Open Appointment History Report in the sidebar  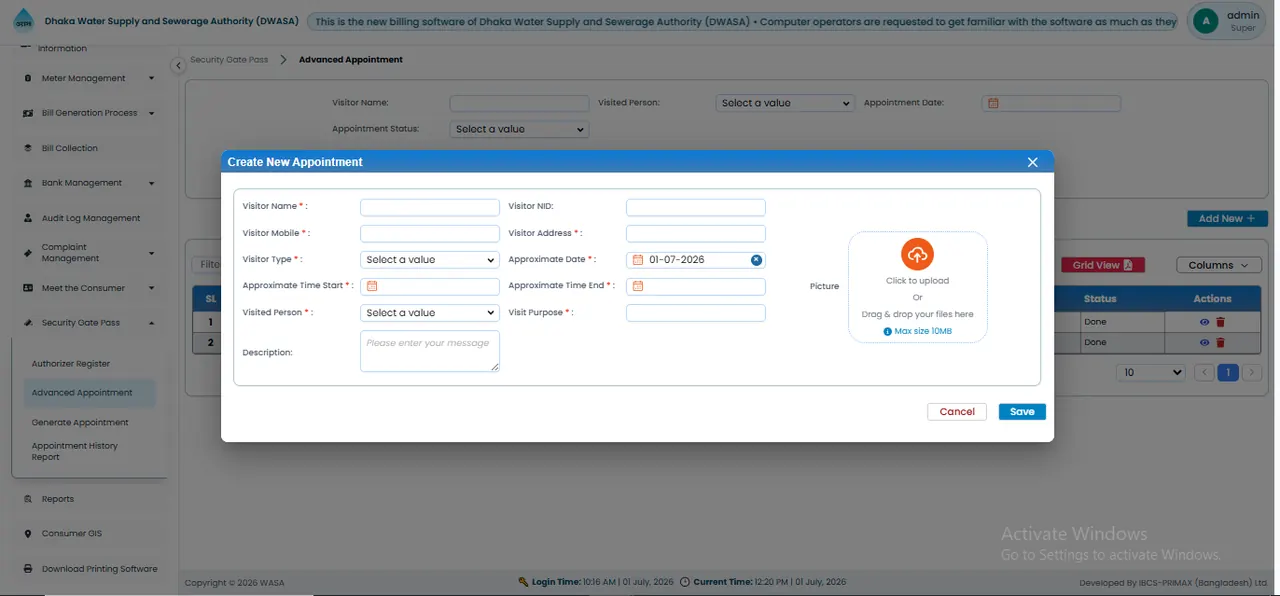[x=75, y=452]
